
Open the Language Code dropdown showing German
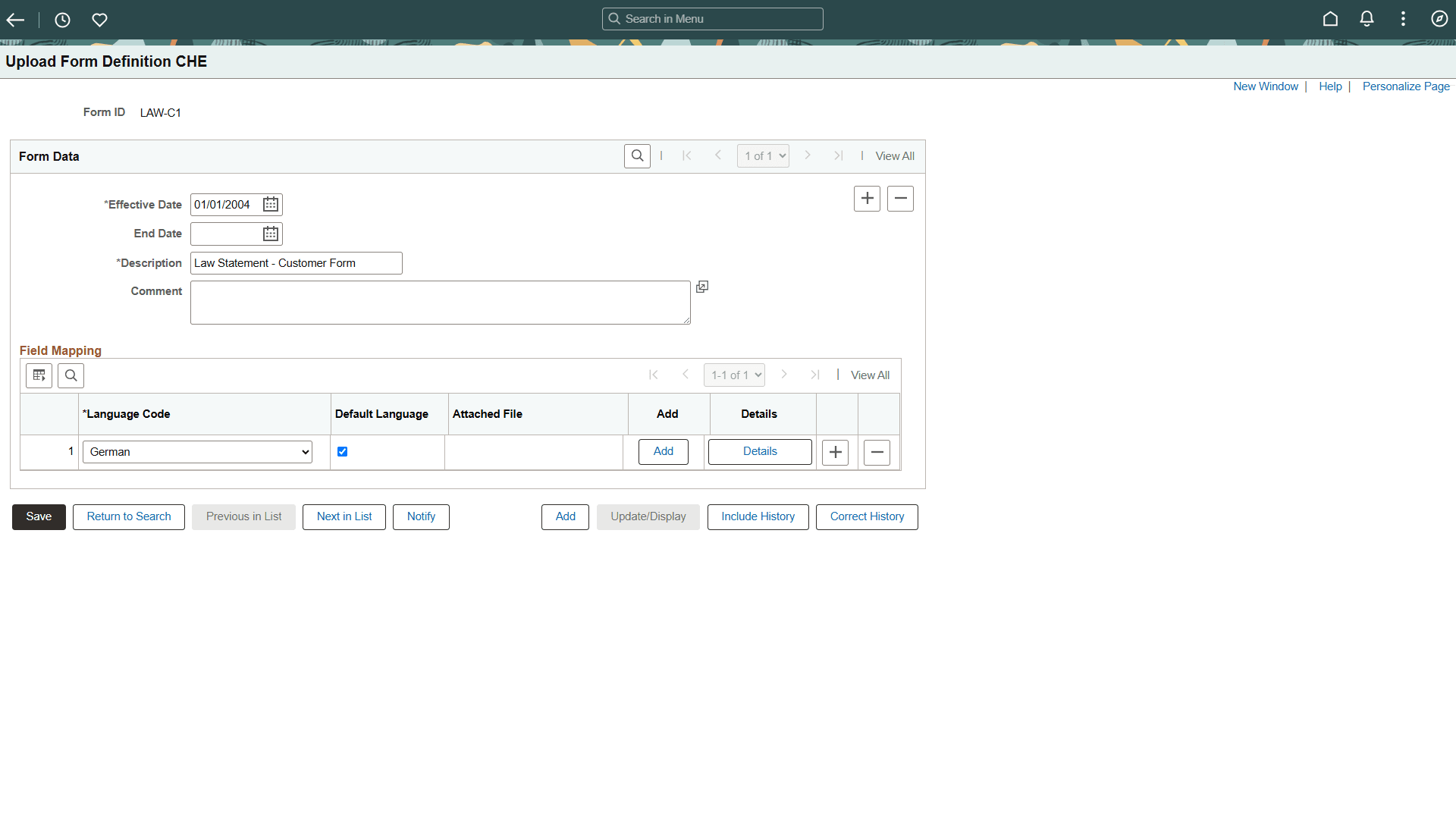[197, 452]
